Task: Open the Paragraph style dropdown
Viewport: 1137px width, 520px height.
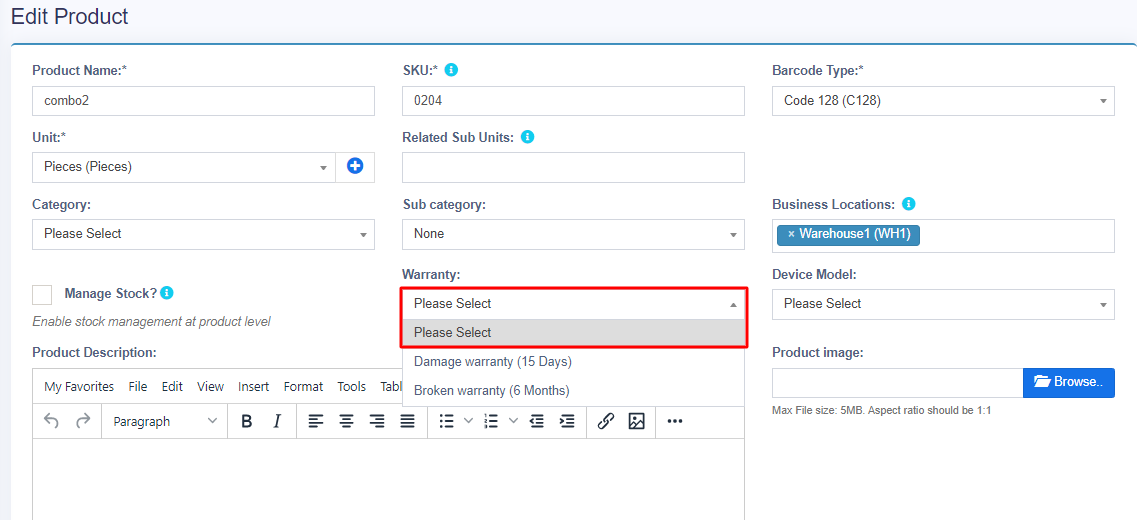Action: click(x=164, y=422)
